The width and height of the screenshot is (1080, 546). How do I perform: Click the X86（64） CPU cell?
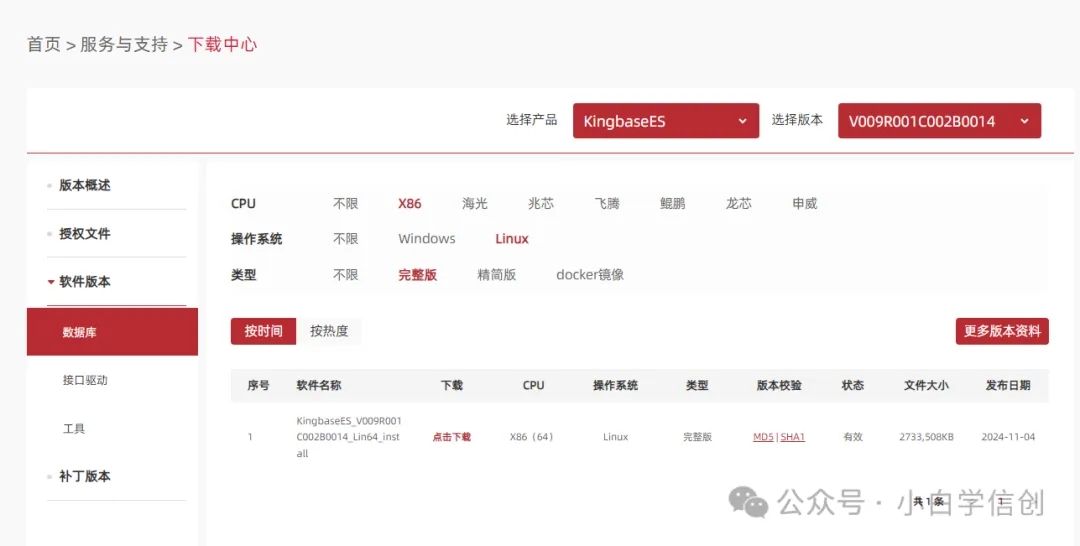[532, 437]
